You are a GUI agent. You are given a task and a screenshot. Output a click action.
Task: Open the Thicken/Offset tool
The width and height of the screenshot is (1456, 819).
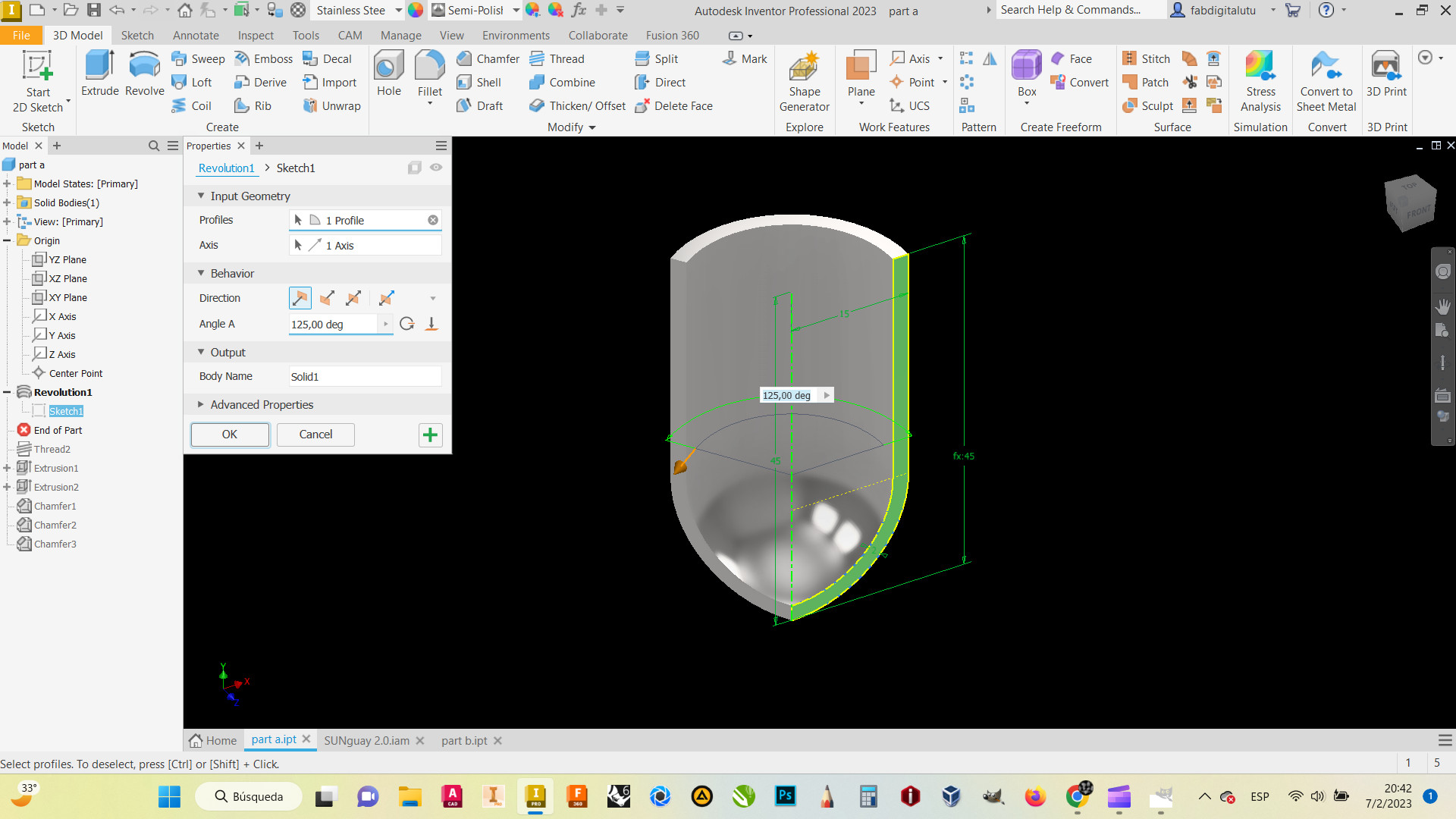tap(577, 106)
